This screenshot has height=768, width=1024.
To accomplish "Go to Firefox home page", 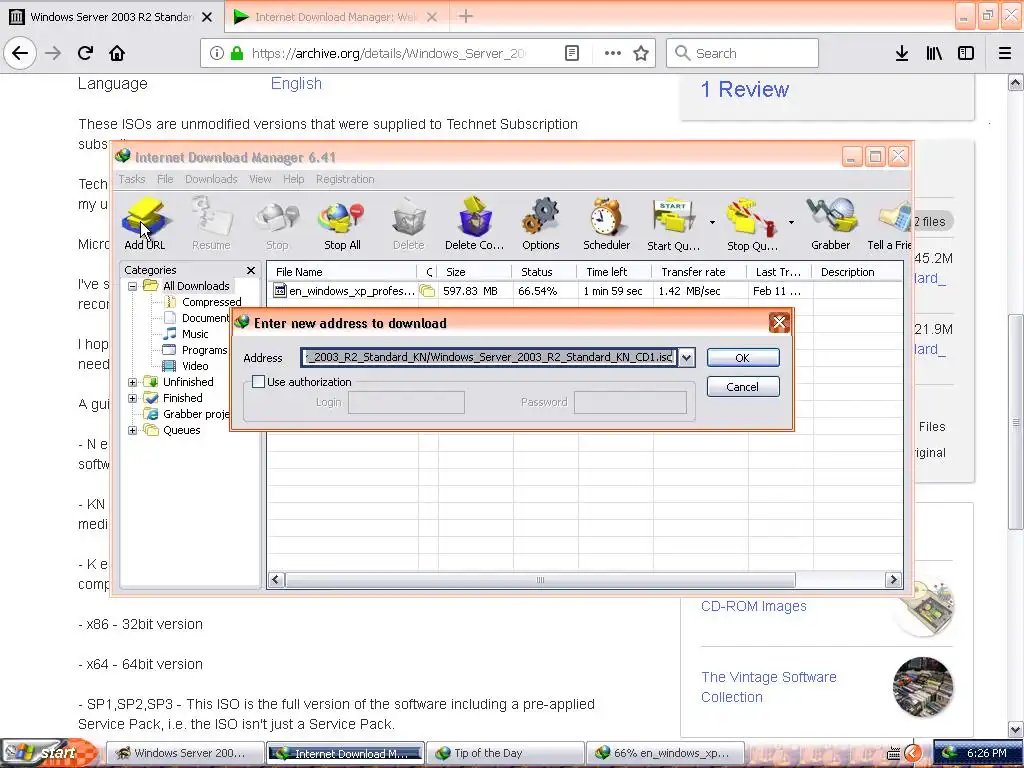I will point(117,53).
